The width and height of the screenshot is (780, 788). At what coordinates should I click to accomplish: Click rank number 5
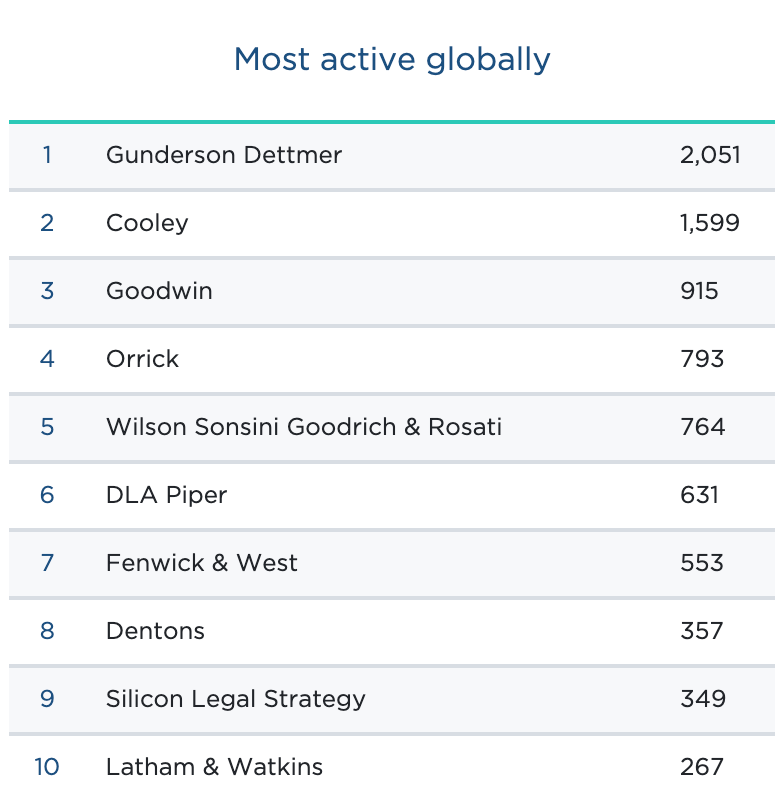pos(47,427)
